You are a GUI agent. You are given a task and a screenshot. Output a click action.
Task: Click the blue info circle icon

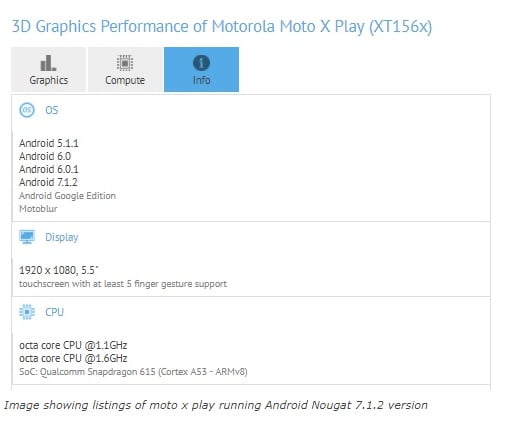201,63
